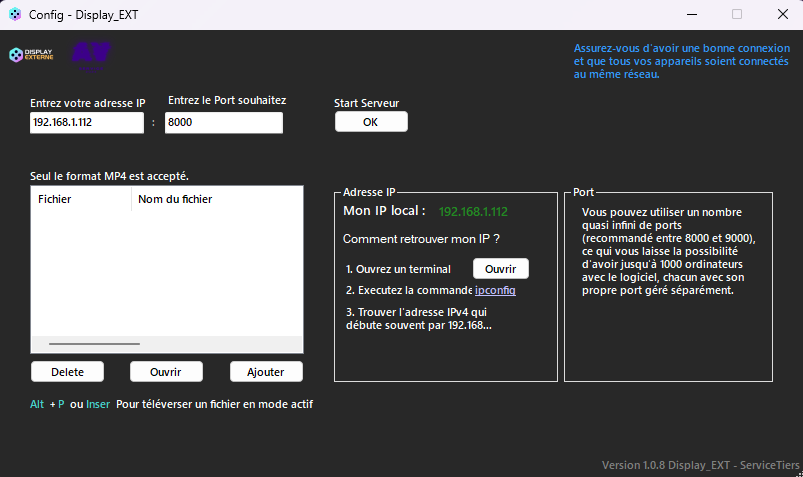Open the ipconfig link
This screenshot has width=803, height=477.
(495, 290)
